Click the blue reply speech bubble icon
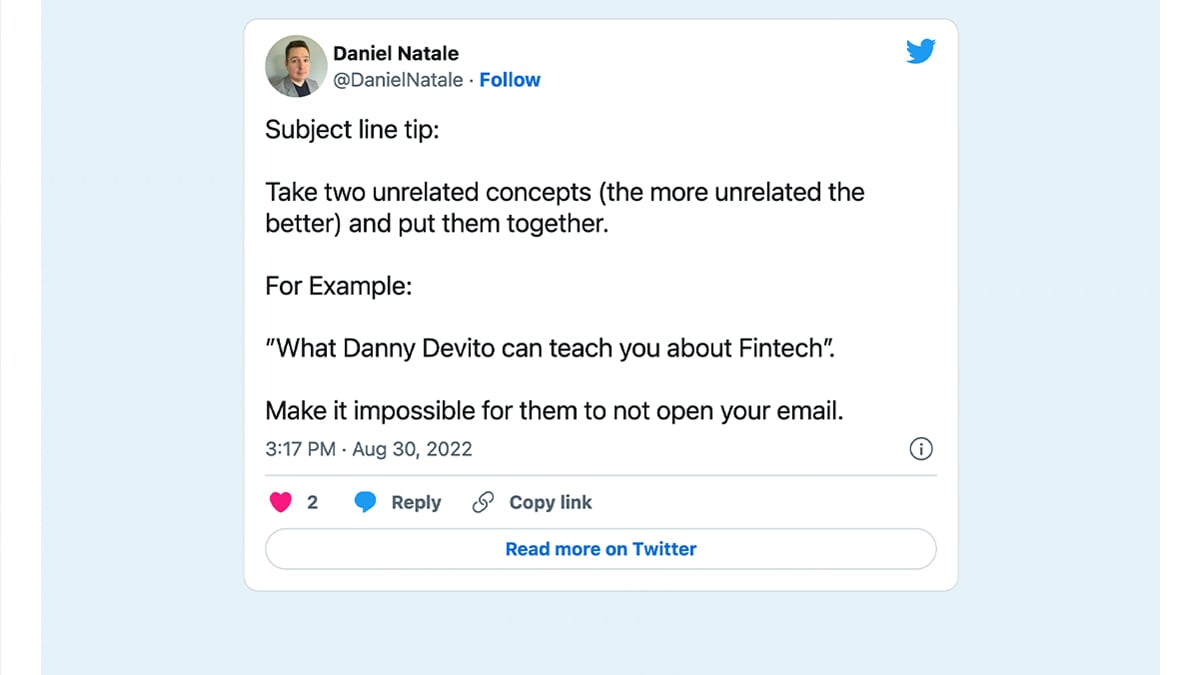 coord(366,502)
